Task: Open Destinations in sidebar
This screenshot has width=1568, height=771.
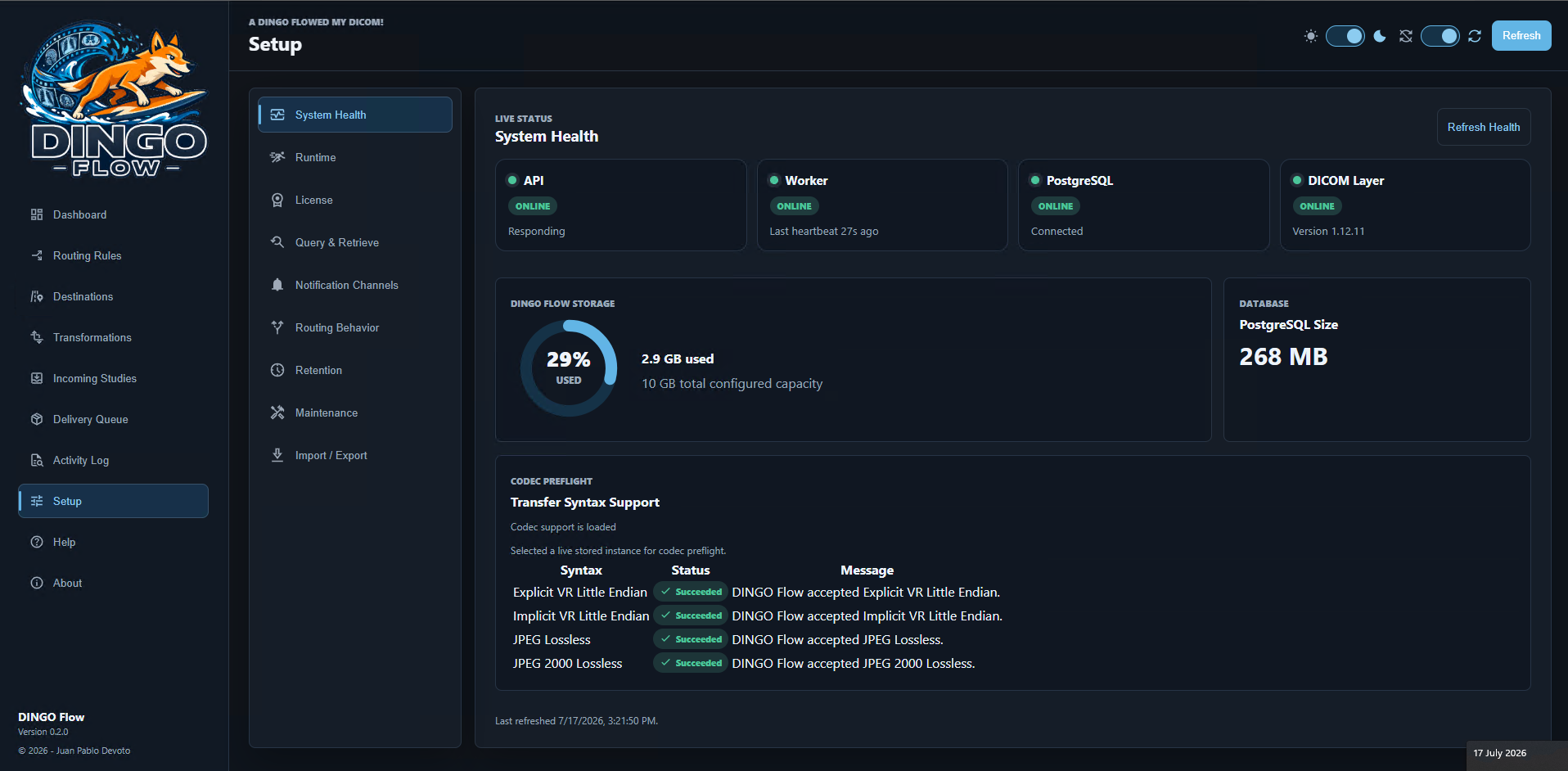Action: pyautogui.click(x=113, y=296)
